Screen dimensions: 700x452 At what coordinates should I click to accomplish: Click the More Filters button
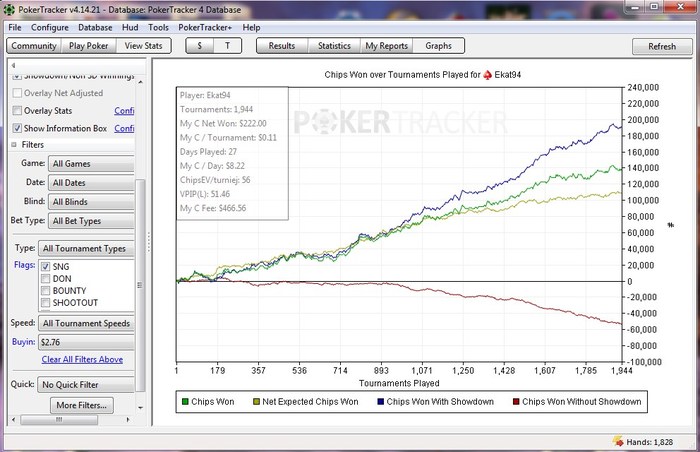pyautogui.click(x=82, y=406)
